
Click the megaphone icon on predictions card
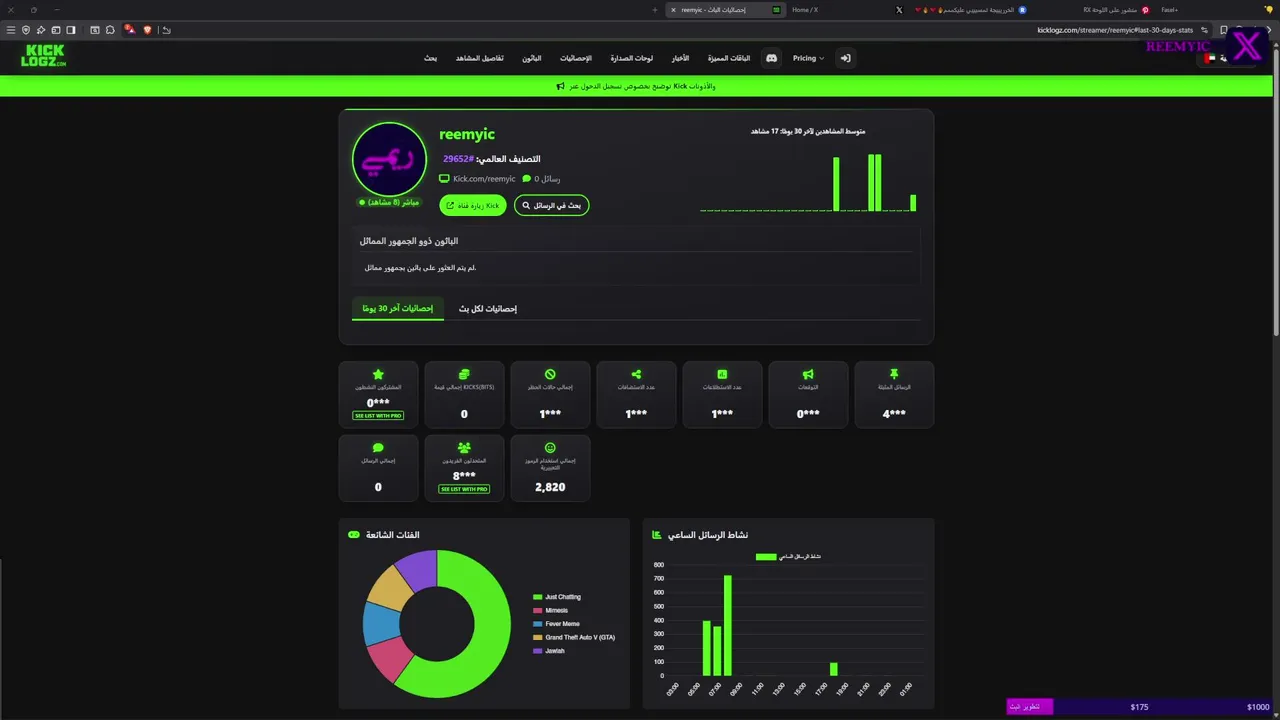(x=808, y=374)
